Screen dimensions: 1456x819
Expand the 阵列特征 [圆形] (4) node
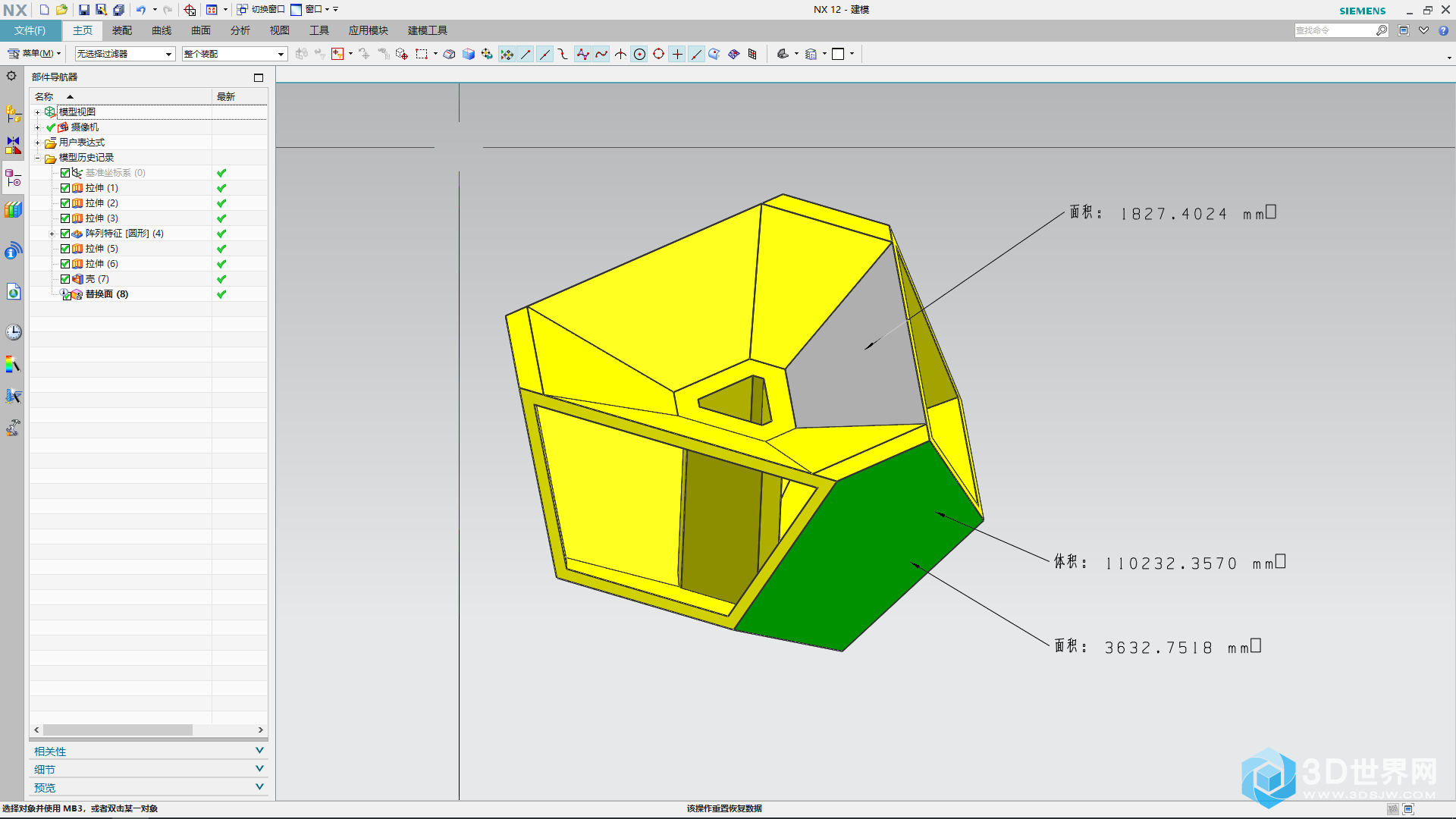[52, 234]
